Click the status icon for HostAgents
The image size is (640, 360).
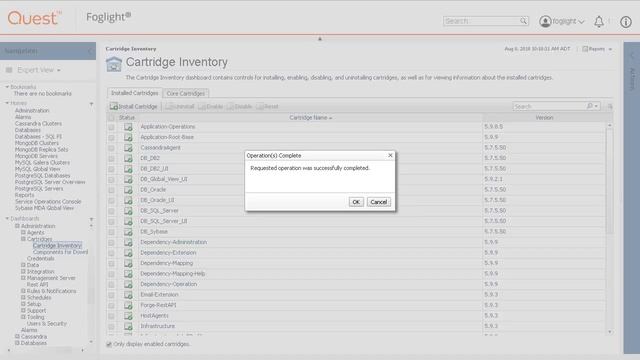click(x=128, y=316)
